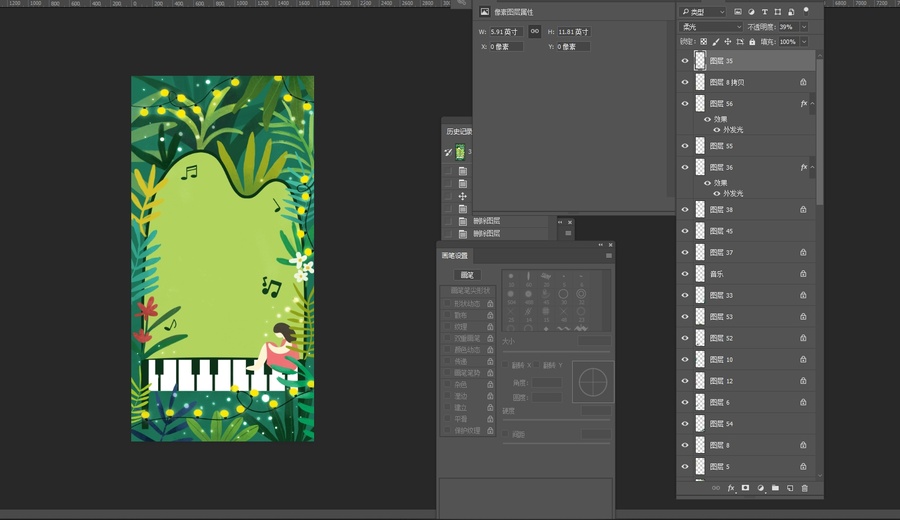Enable the 散布 brush checkbox
Image resolution: width=900 pixels, height=520 pixels.
447,315
